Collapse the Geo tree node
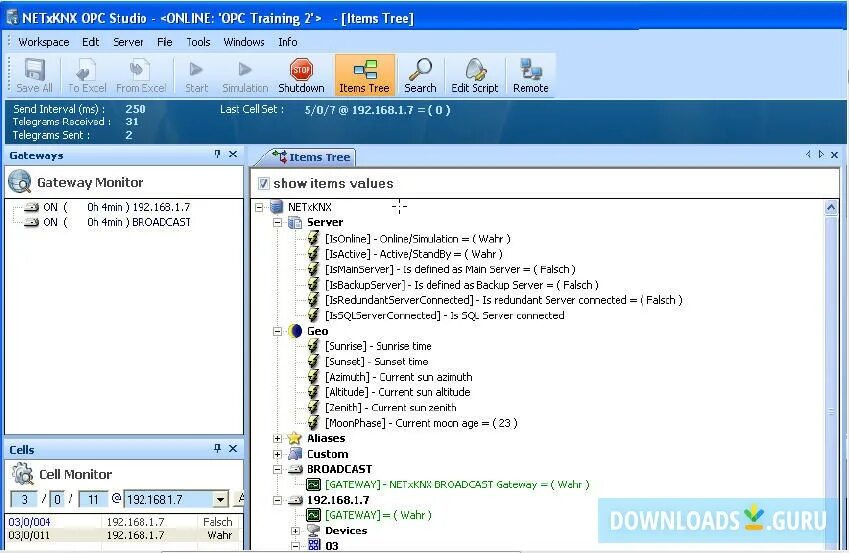 (x=277, y=331)
